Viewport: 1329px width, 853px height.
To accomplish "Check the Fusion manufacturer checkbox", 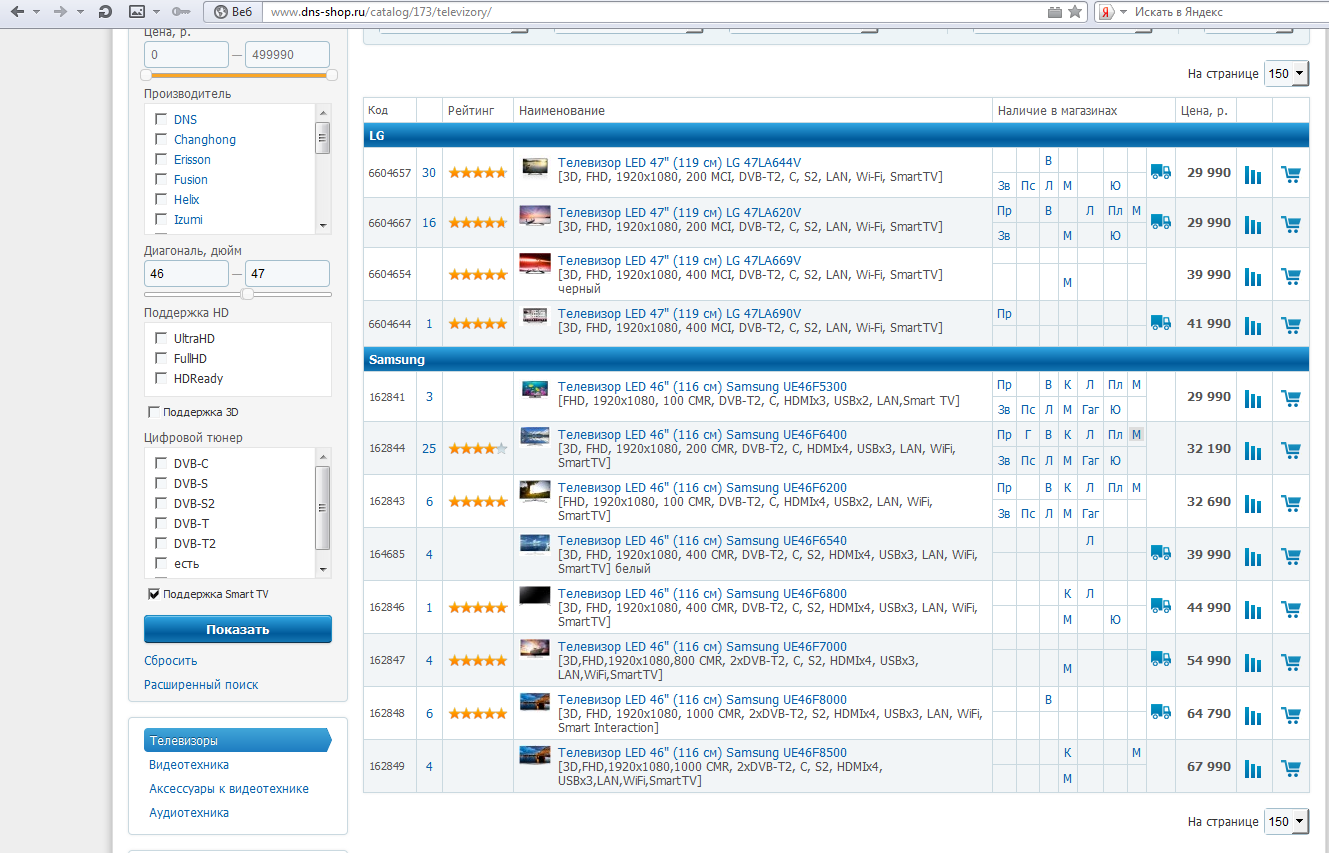I will coord(160,179).
